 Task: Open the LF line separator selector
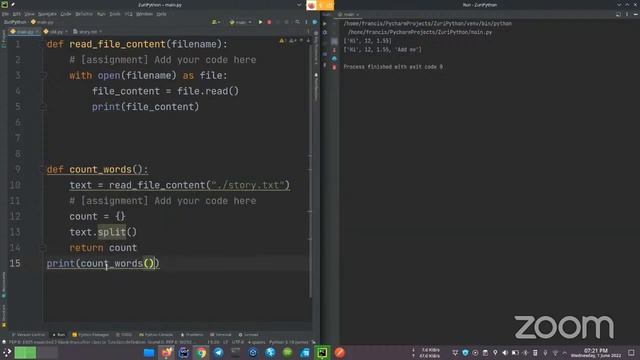tap(225, 342)
